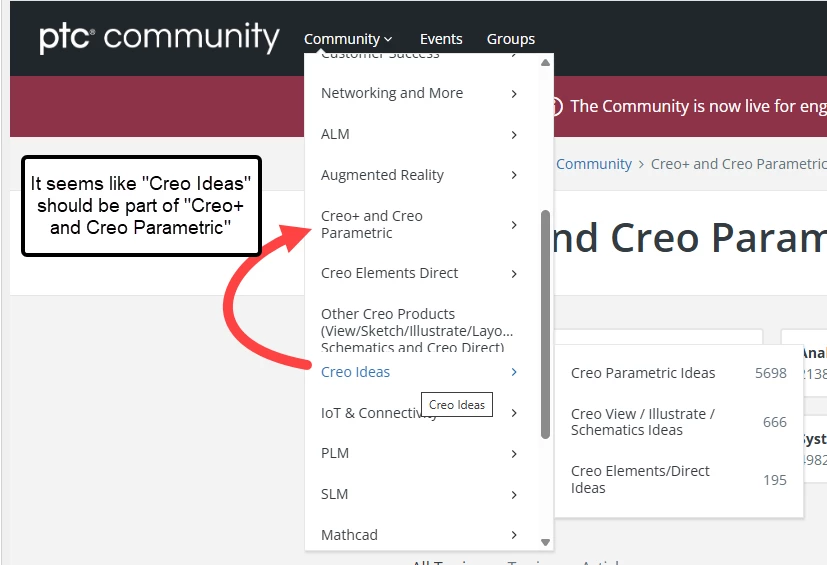Click the 195 idea count

point(775,480)
